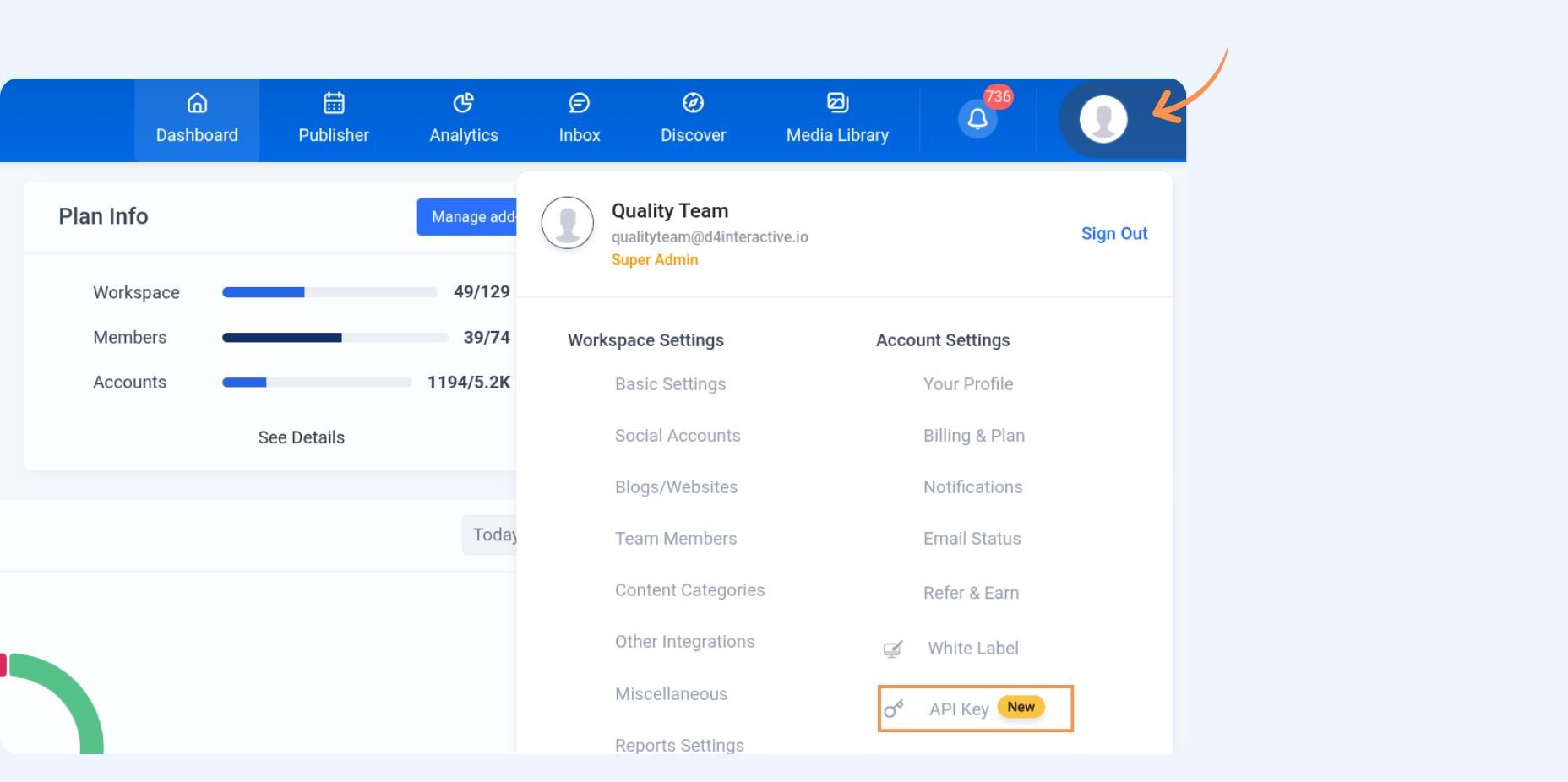The height and width of the screenshot is (782, 1568).
Task: Click the API Key key icon
Action: [x=893, y=709]
